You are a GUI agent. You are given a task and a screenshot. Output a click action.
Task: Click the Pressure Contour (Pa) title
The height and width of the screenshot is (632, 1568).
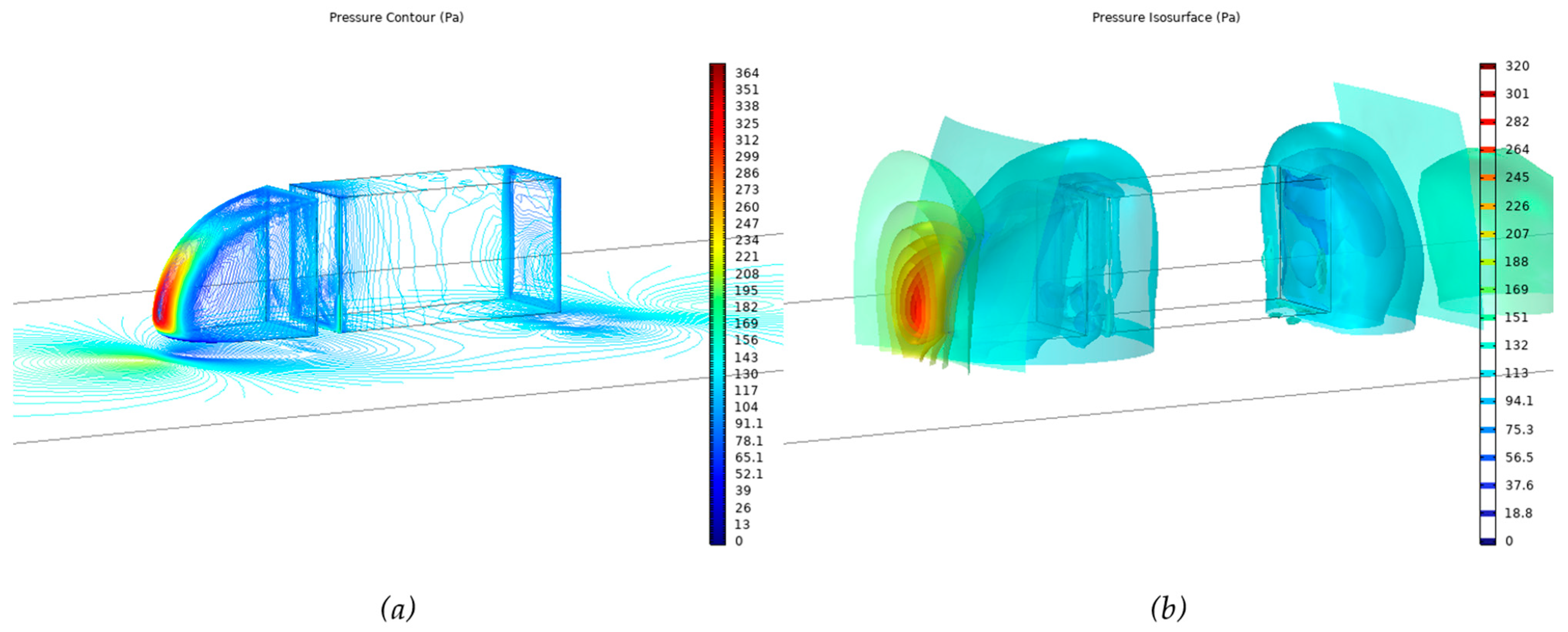[x=396, y=18]
